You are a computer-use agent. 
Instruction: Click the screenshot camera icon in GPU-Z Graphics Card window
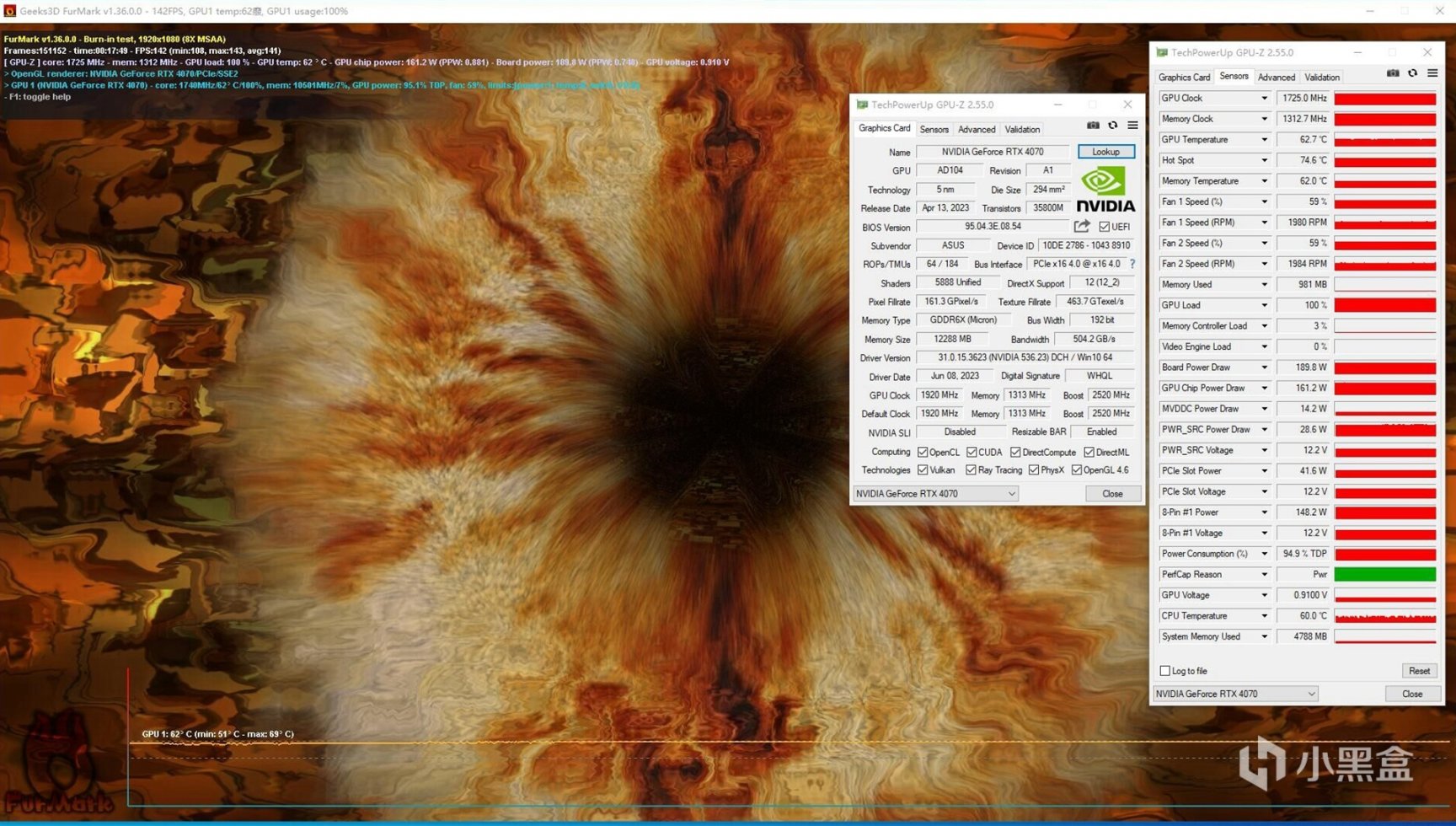click(x=1093, y=126)
